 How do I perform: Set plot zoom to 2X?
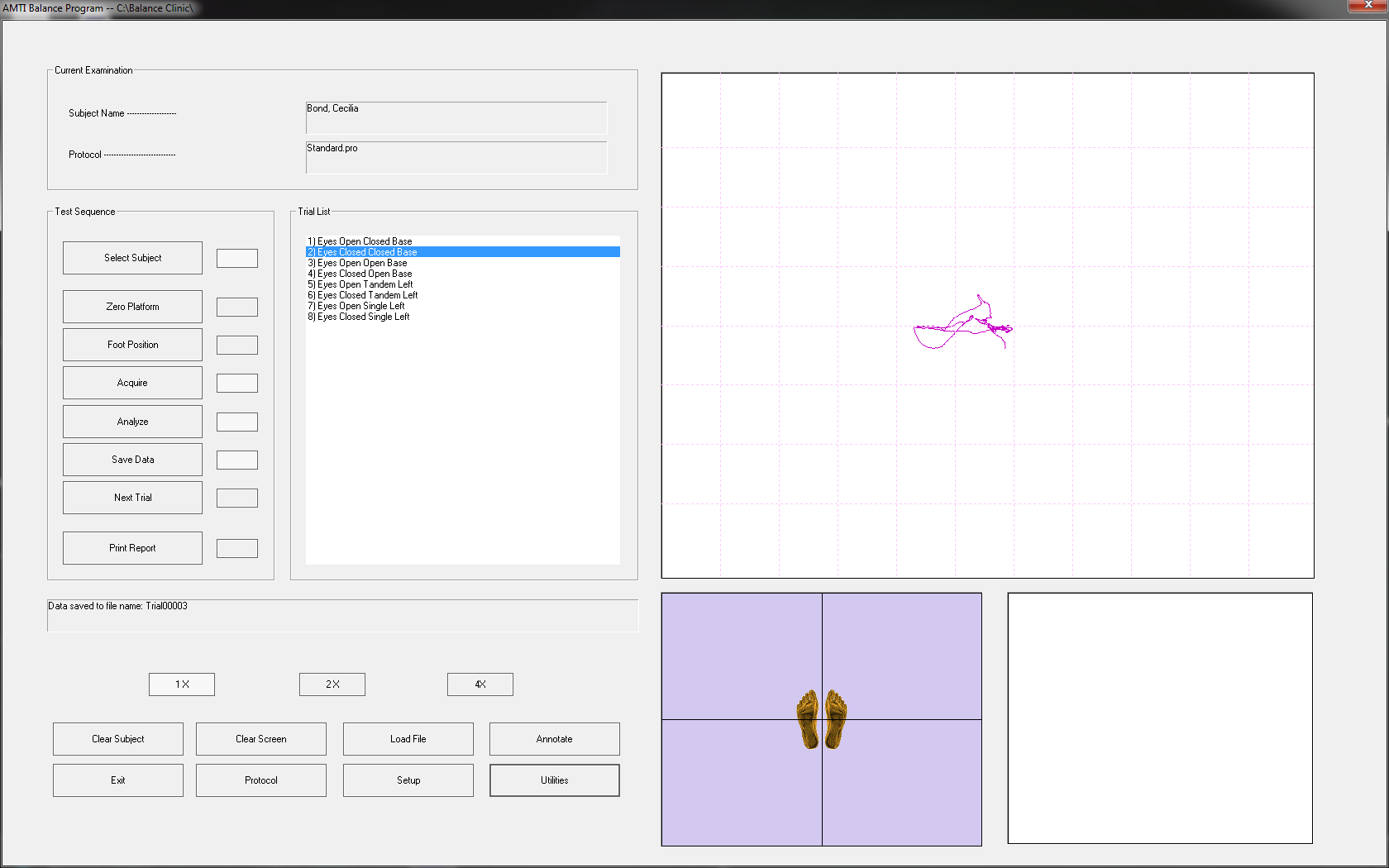coord(332,684)
